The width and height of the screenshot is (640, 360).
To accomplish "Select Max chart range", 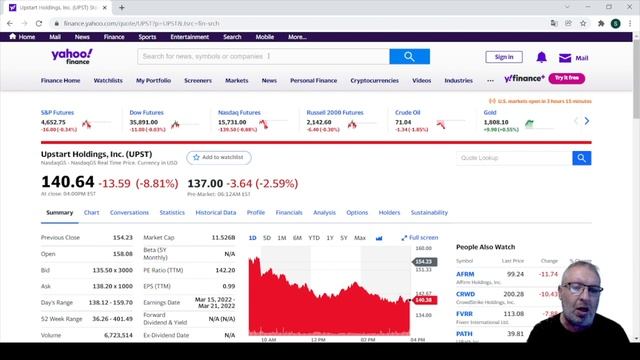I will click(x=360, y=238).
